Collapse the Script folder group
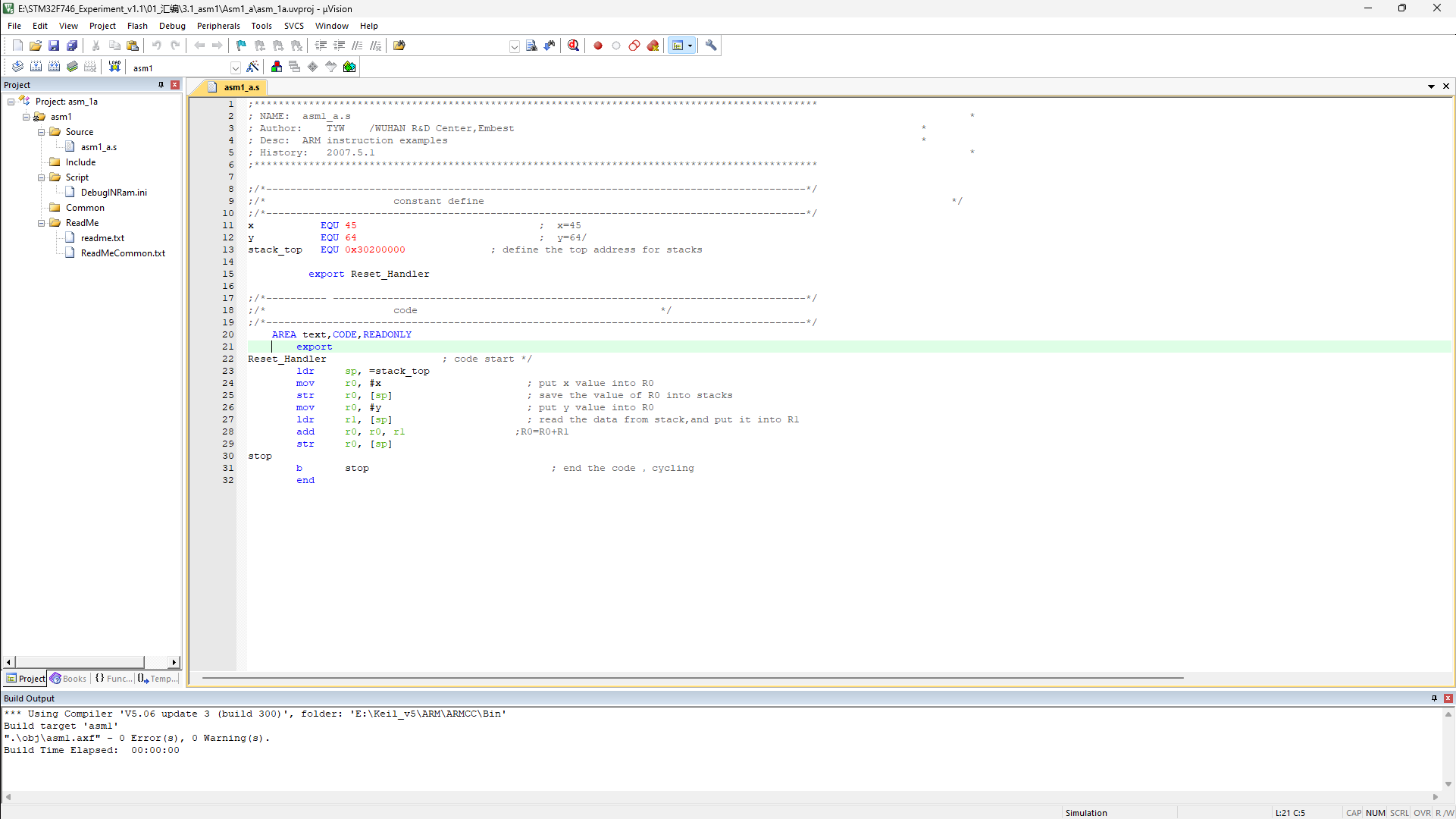 point(41,177)
